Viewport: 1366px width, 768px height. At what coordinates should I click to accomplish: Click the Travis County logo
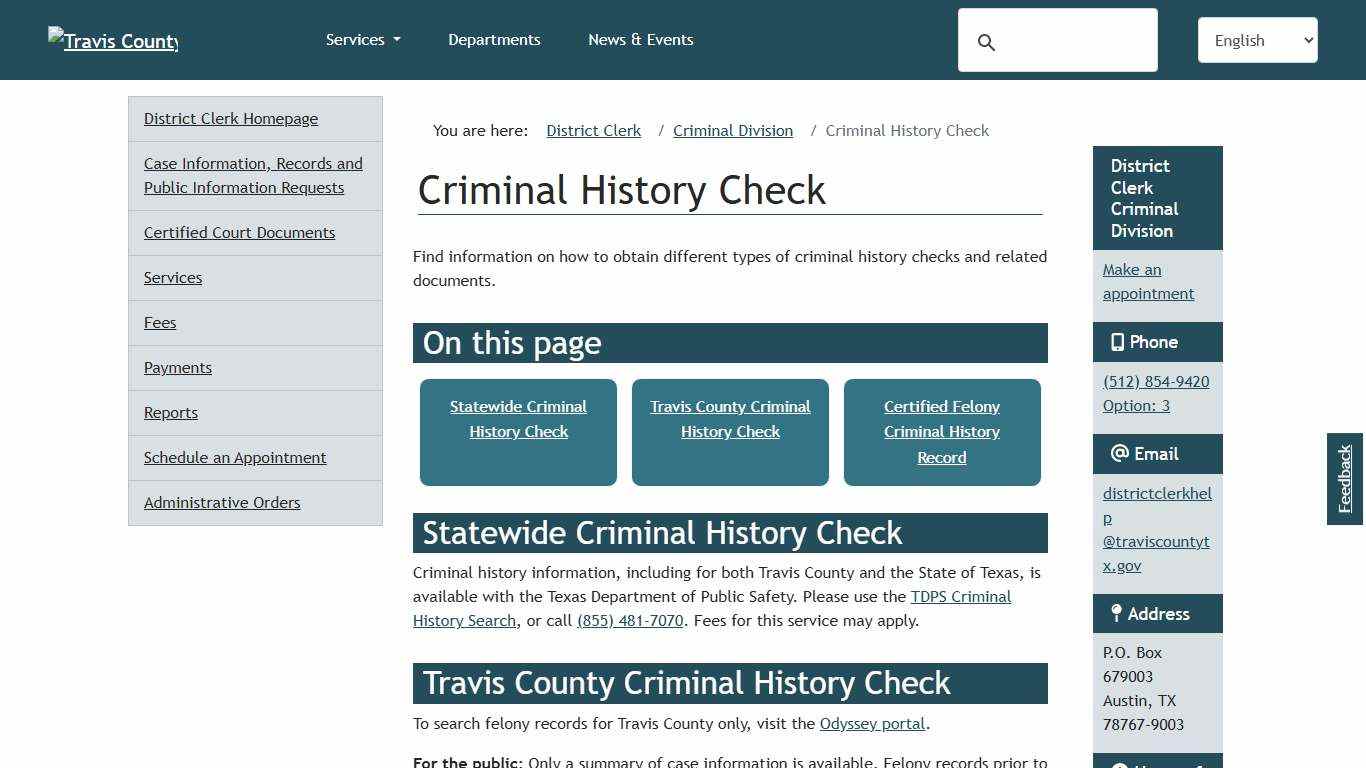[112, 40]
